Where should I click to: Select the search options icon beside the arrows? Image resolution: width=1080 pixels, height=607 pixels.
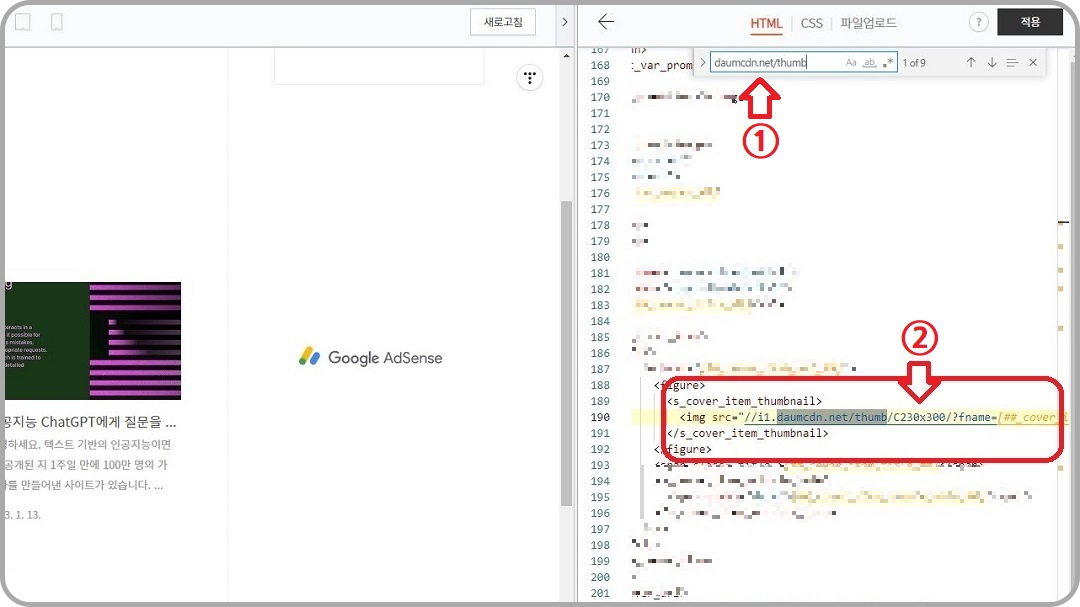pyautogui.click(x=1012, y=62)
